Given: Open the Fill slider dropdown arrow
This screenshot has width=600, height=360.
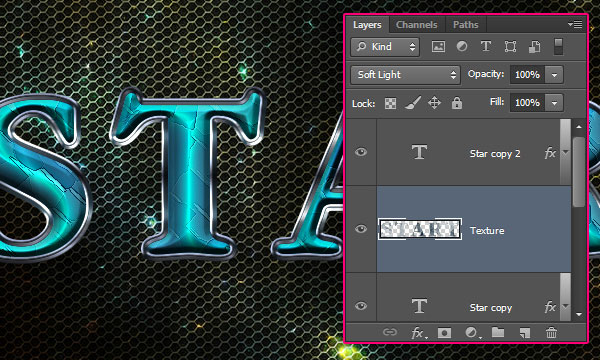Looking at the screenshot, I should [554, 103].
